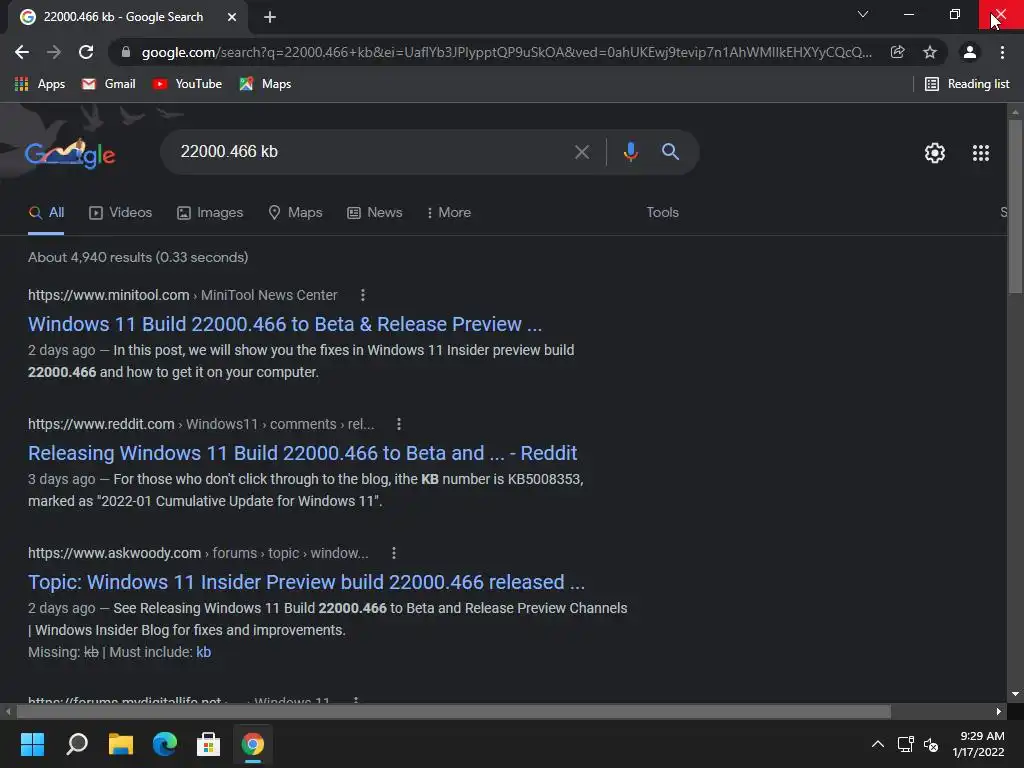This screenshot has height=768, width=1024.
Task: Clear the search query with X
Action: (582, 152)
